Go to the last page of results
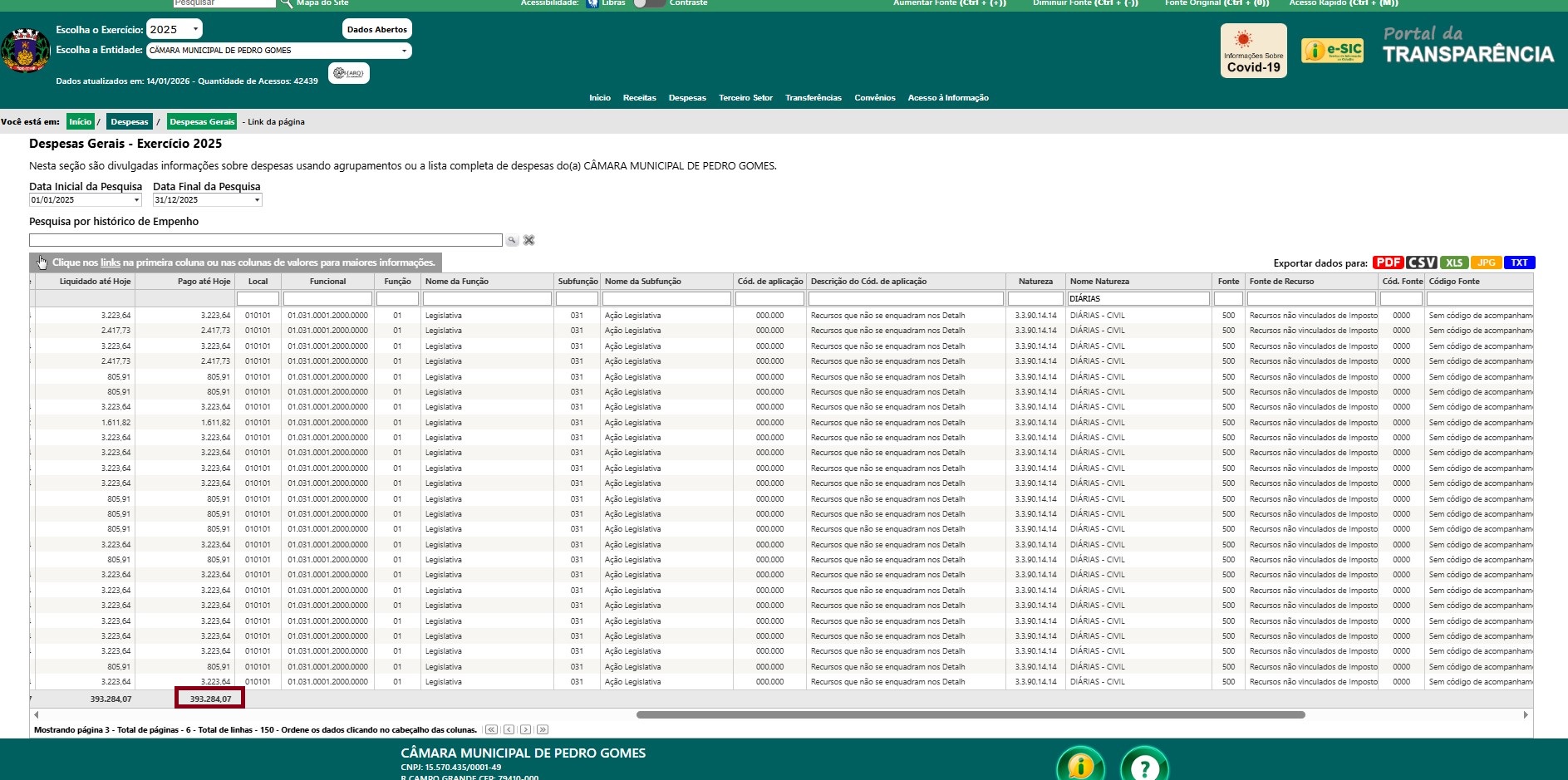This screenshot has height=780, width=1568. 543,730
